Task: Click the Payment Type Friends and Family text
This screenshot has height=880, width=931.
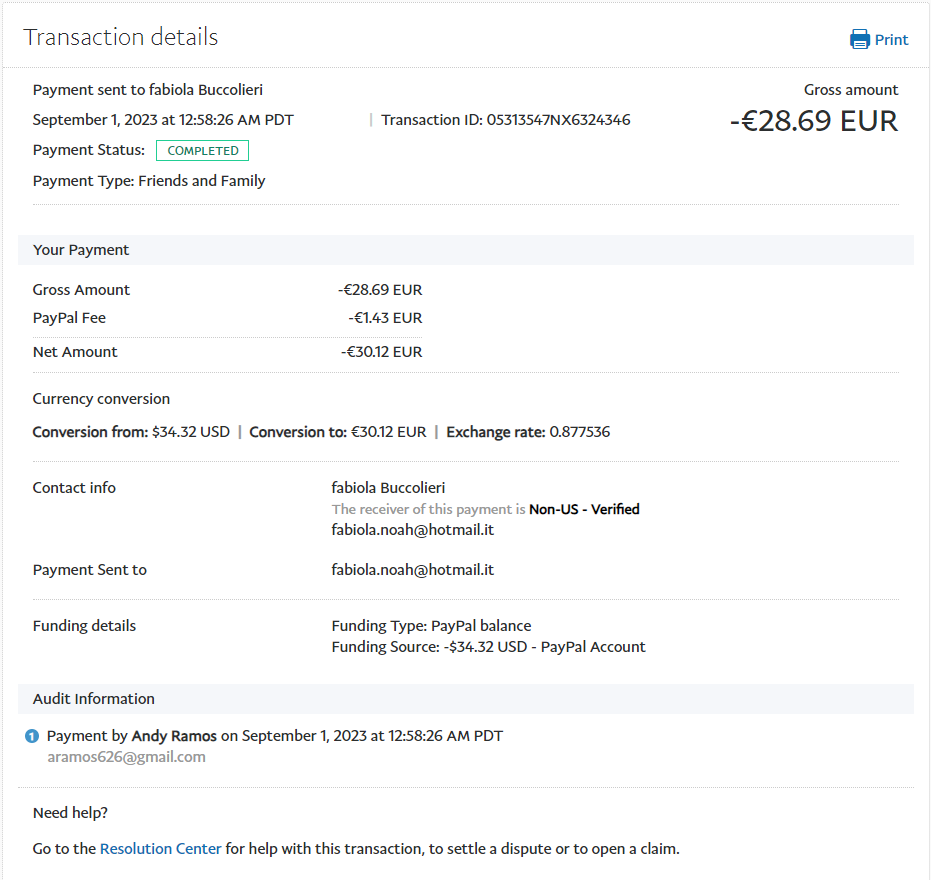Action: click(x=149, y=181)
